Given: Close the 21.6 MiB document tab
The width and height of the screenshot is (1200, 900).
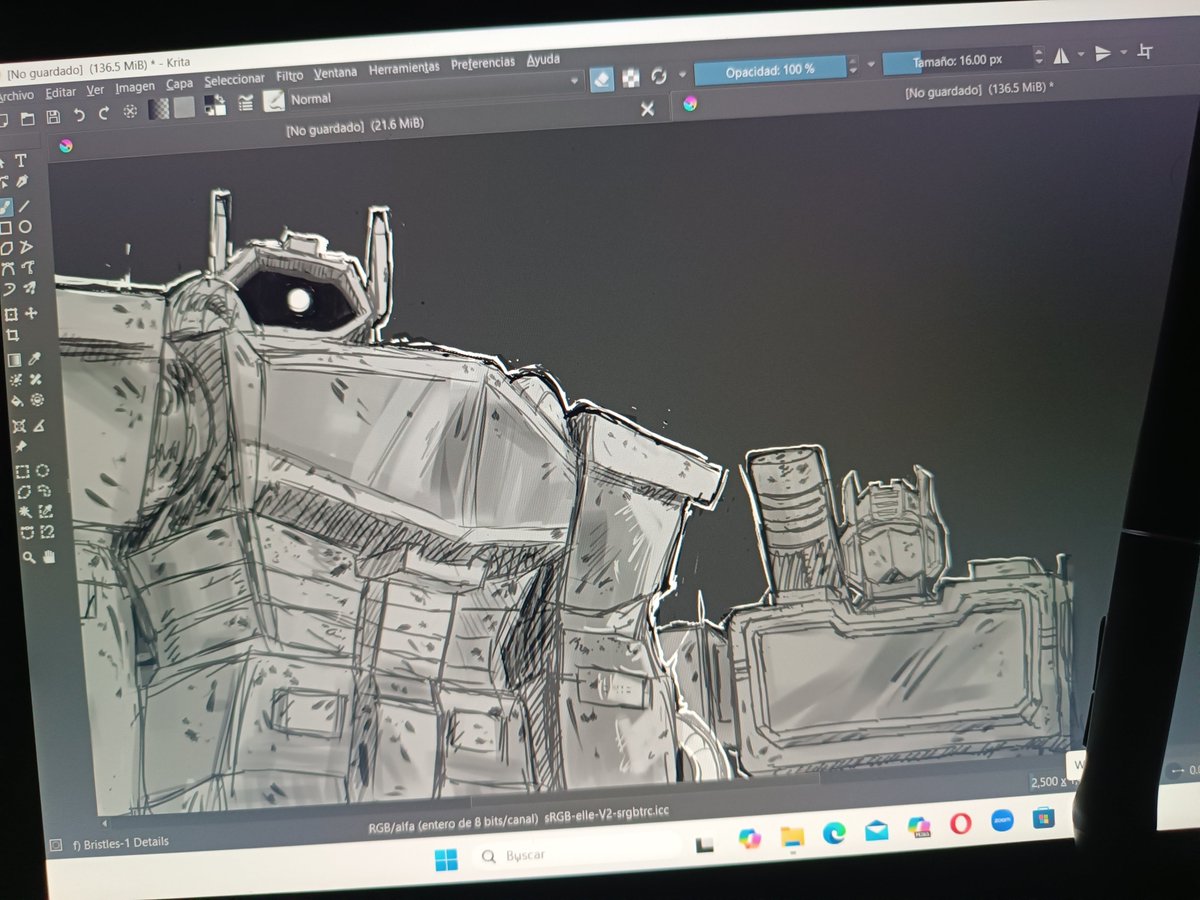Looking at the screenshot, I should pyautogui.click(x=647, y=109).
